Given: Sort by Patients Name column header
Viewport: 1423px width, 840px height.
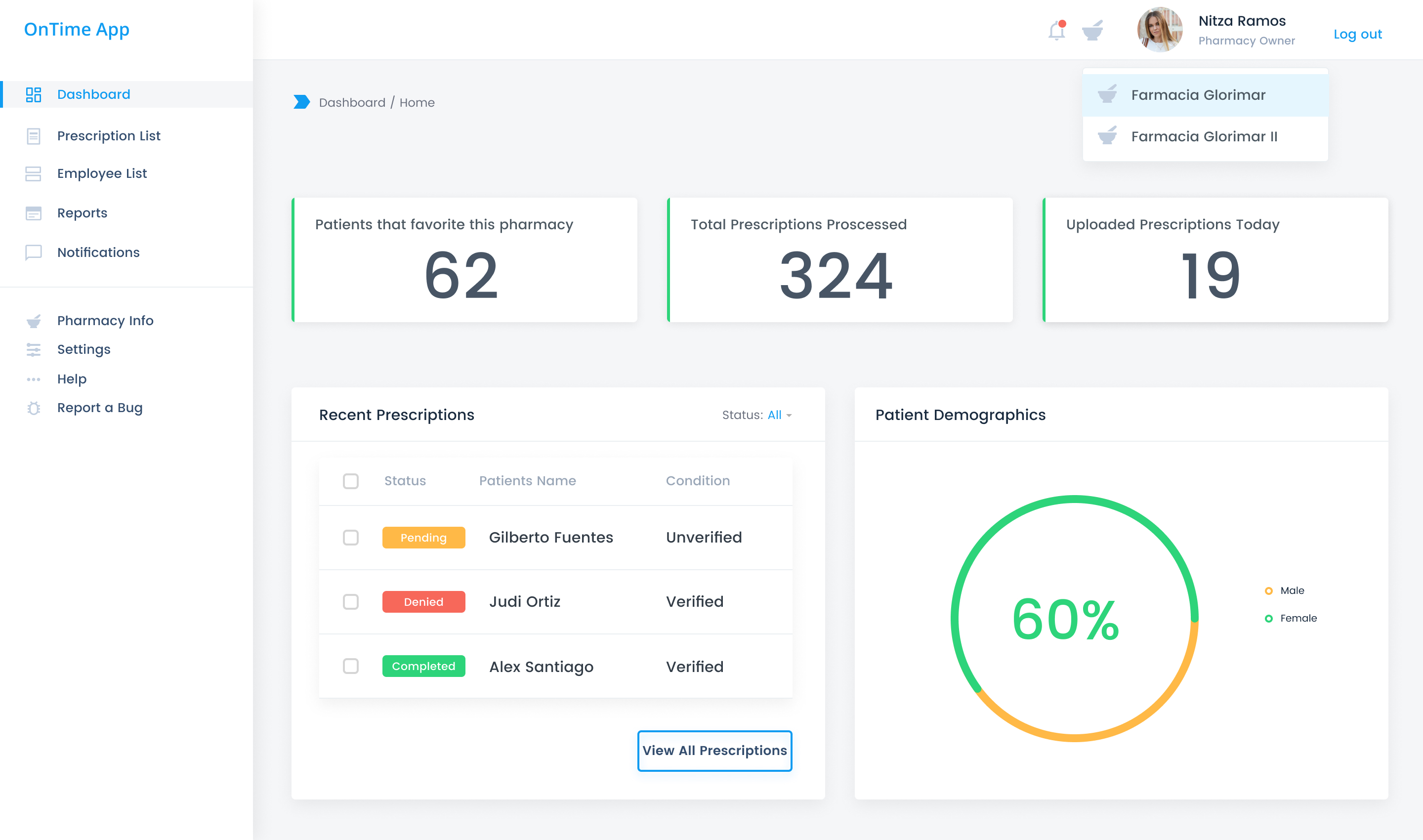Looking at the screenshot, I should [x=528, y=481].
